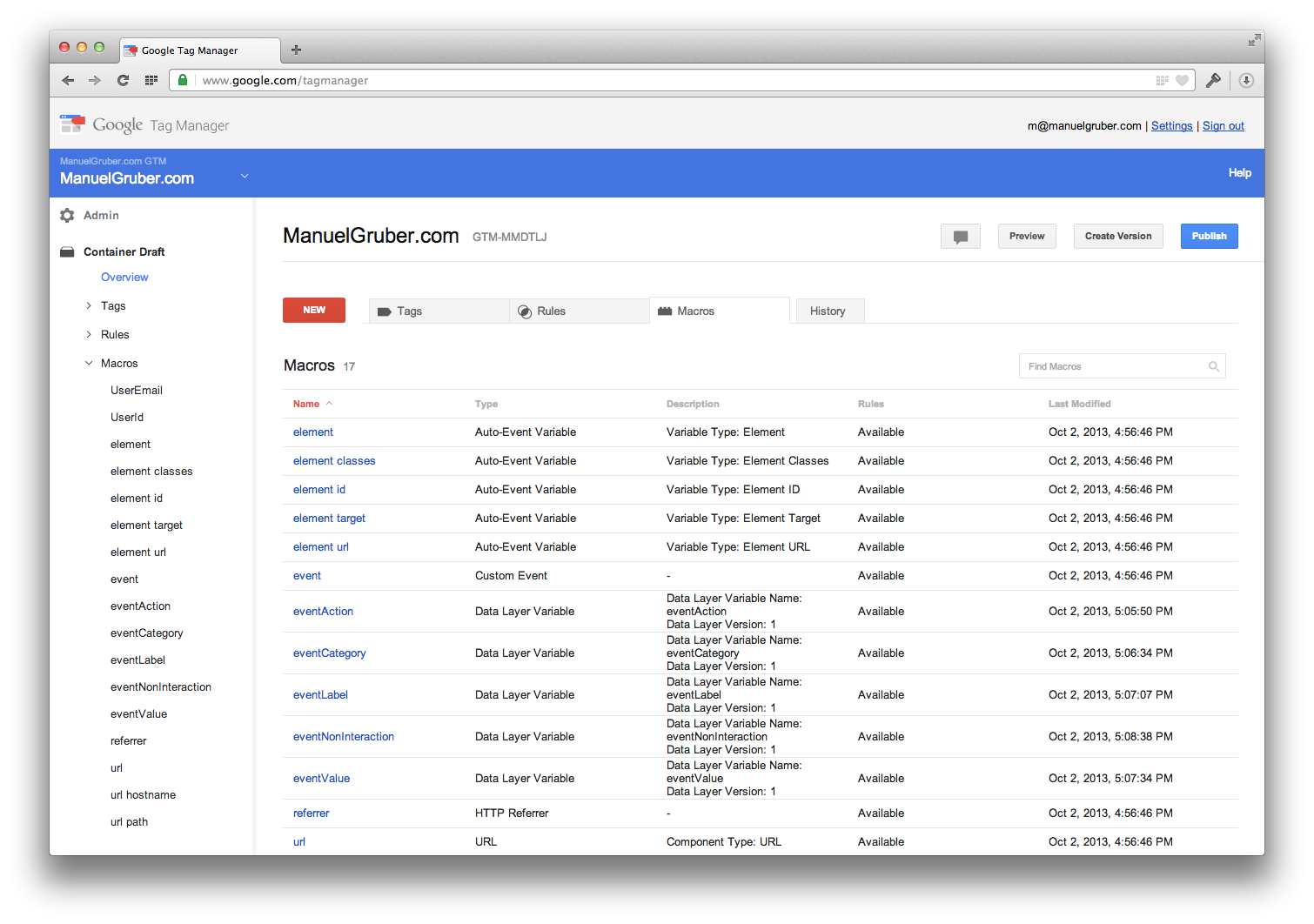The height and width of the screenshot is (924, 1314).
Task: Click the GTM-MMDTLJ container ID text
Action: [510, 237]
